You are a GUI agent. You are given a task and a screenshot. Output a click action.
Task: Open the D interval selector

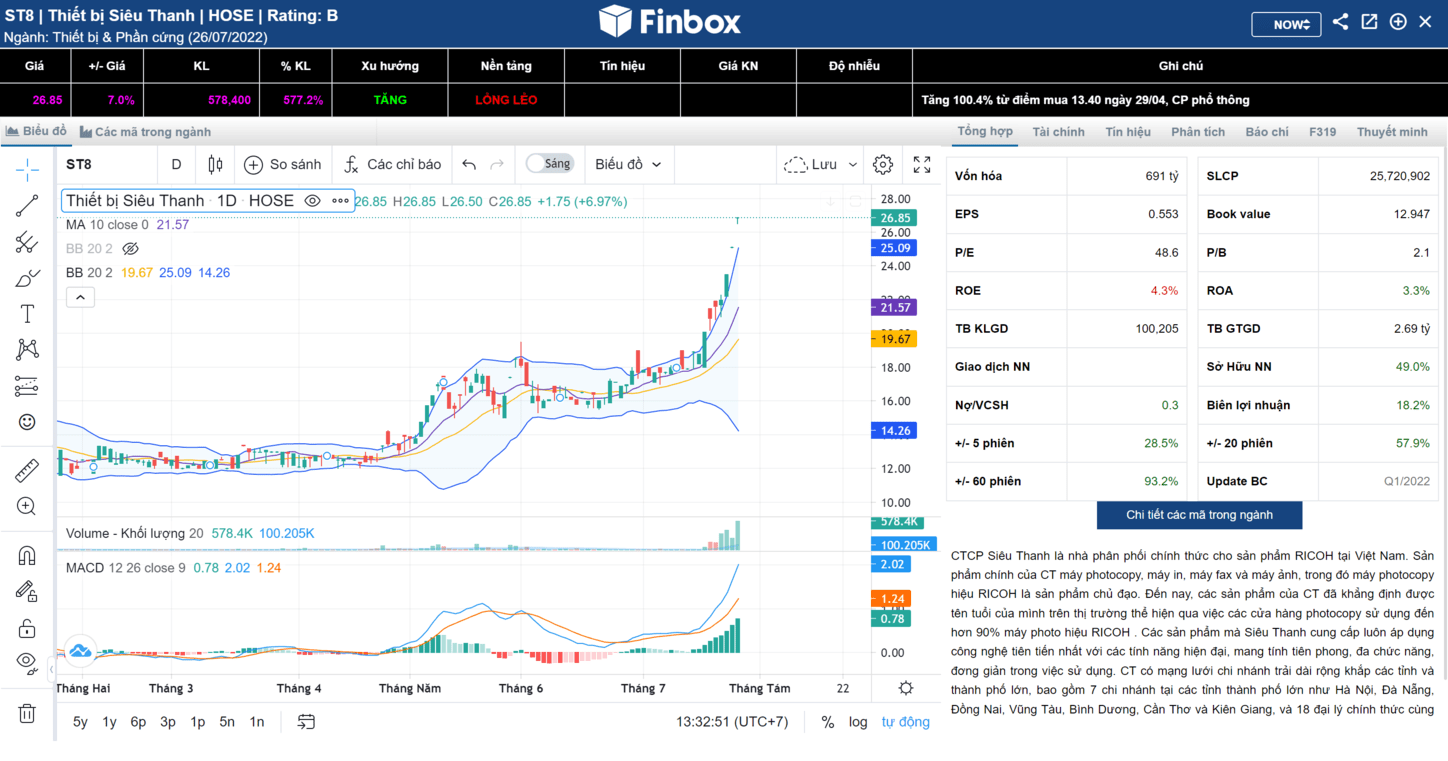pyautogui.click(x=177, y=165)
